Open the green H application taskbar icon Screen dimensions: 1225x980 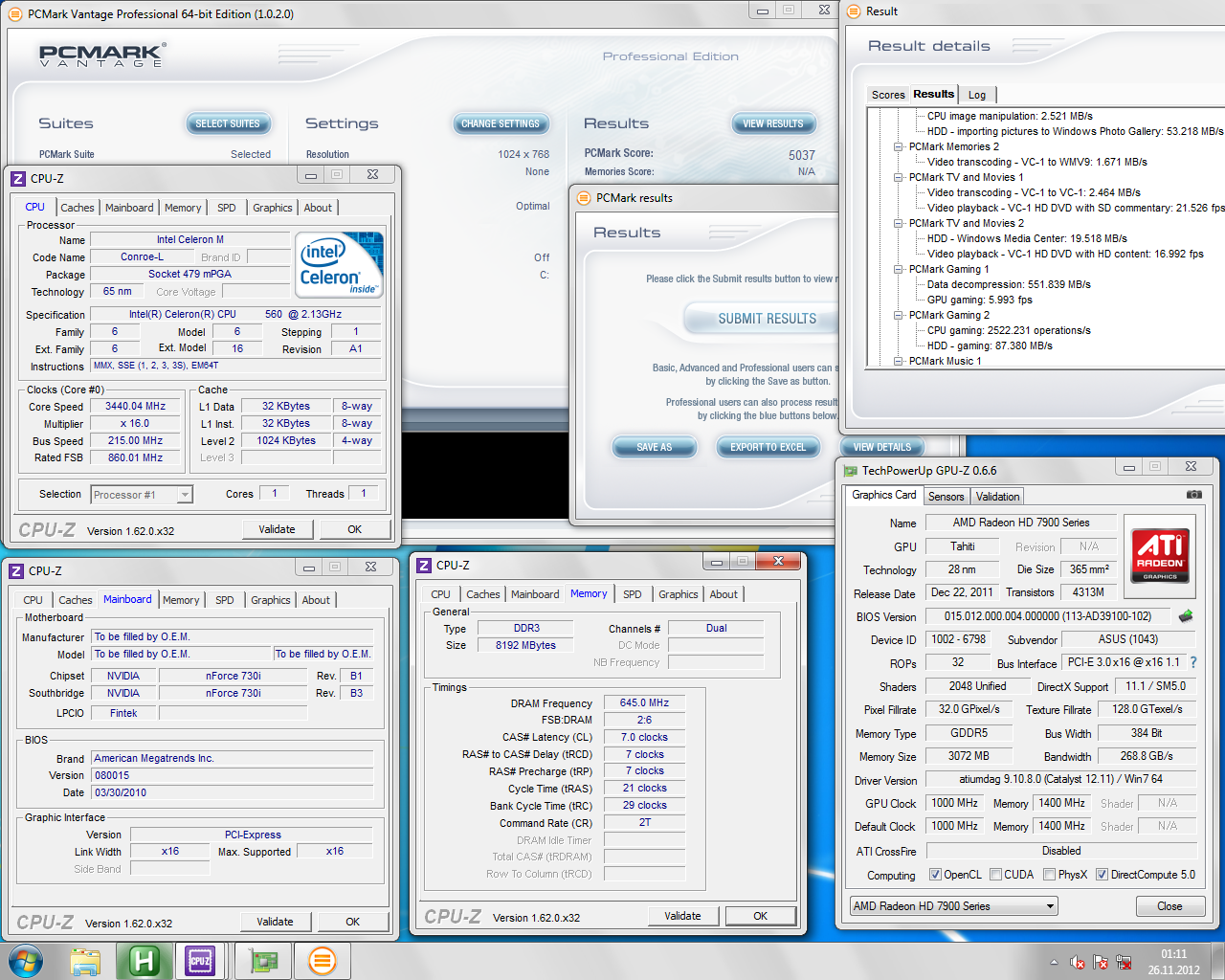pos(144,961)
